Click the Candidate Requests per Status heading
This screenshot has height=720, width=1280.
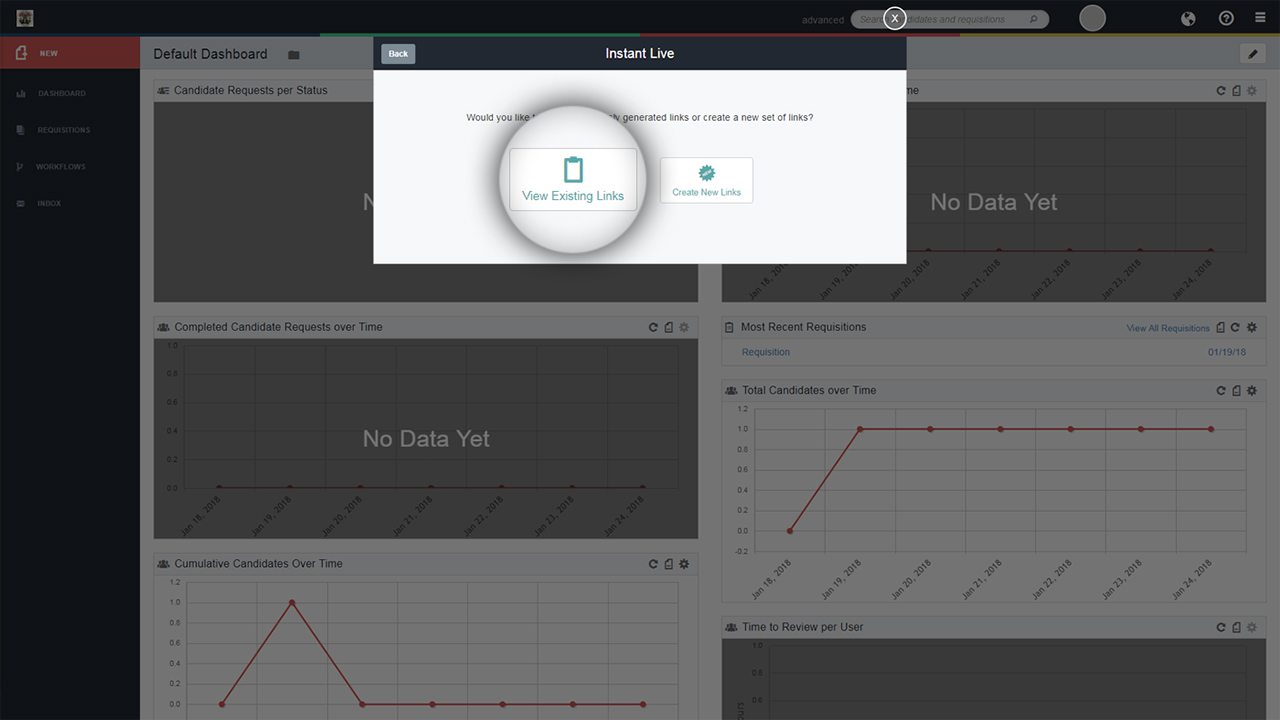(x=251, y=90)
